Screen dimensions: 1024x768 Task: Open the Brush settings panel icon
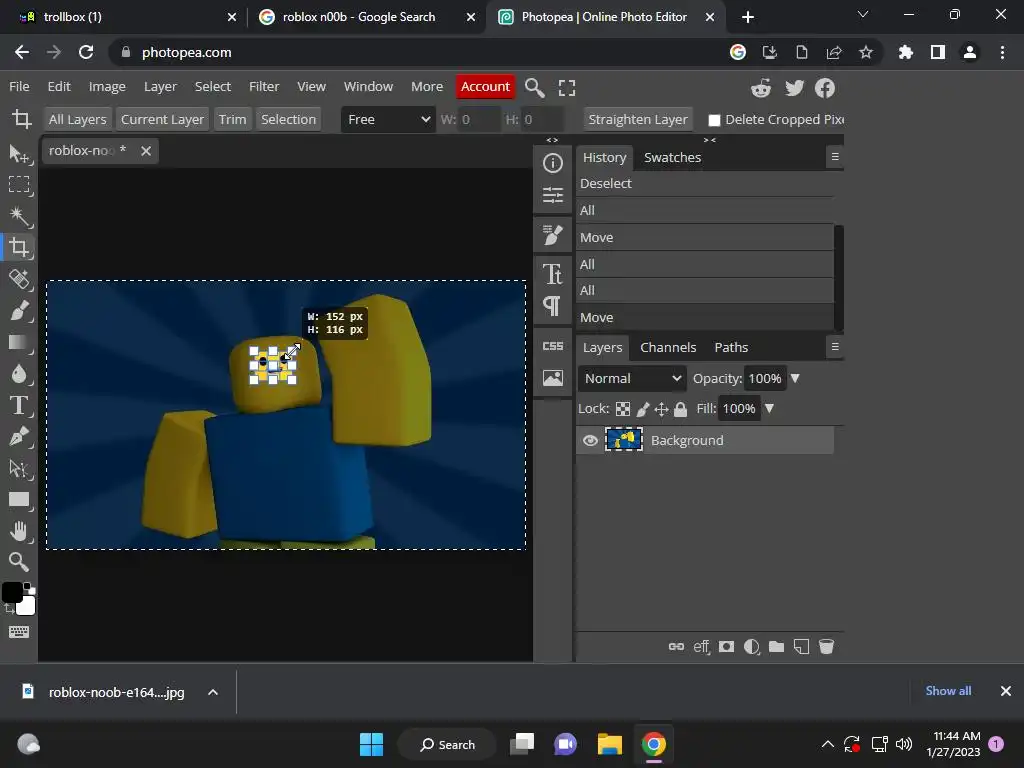click(x=552, y=235)
